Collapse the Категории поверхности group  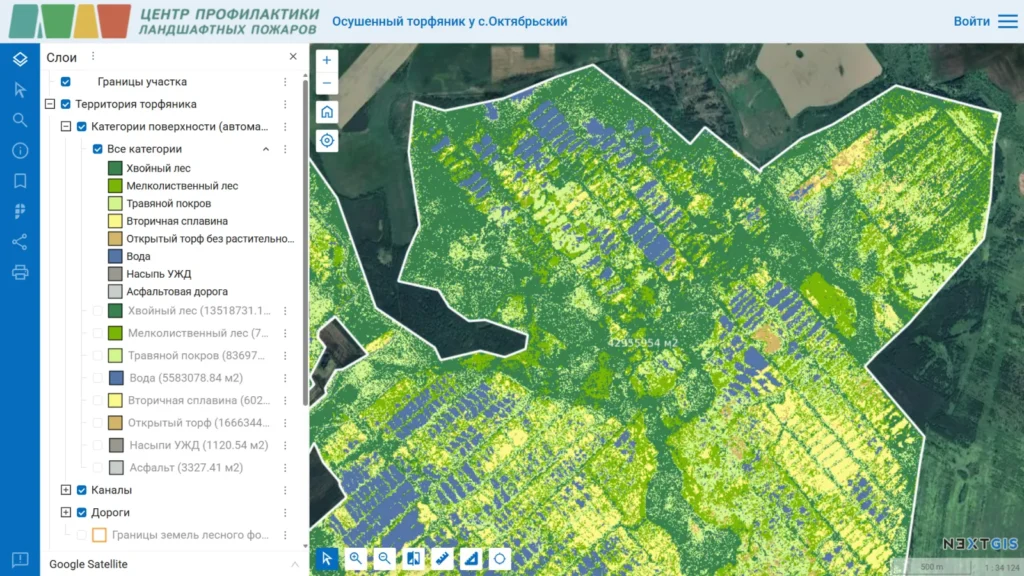point(66,126)
